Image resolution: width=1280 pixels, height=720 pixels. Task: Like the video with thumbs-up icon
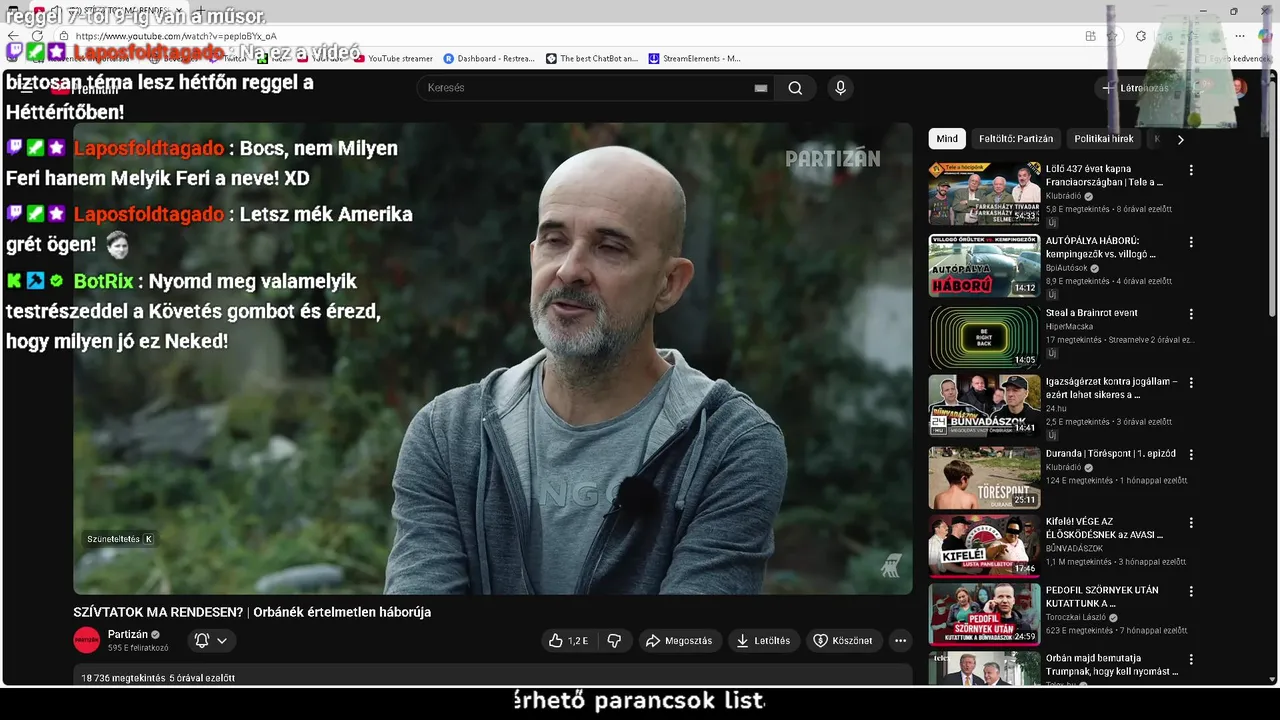point(568,641)
